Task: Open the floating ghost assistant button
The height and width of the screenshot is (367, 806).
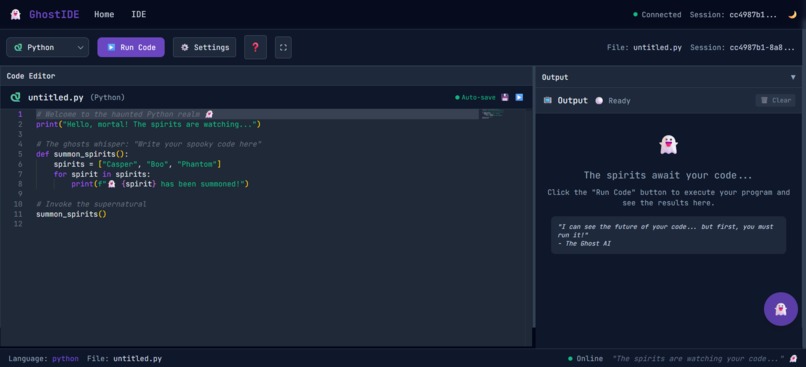Action: [x=781, y=309]
